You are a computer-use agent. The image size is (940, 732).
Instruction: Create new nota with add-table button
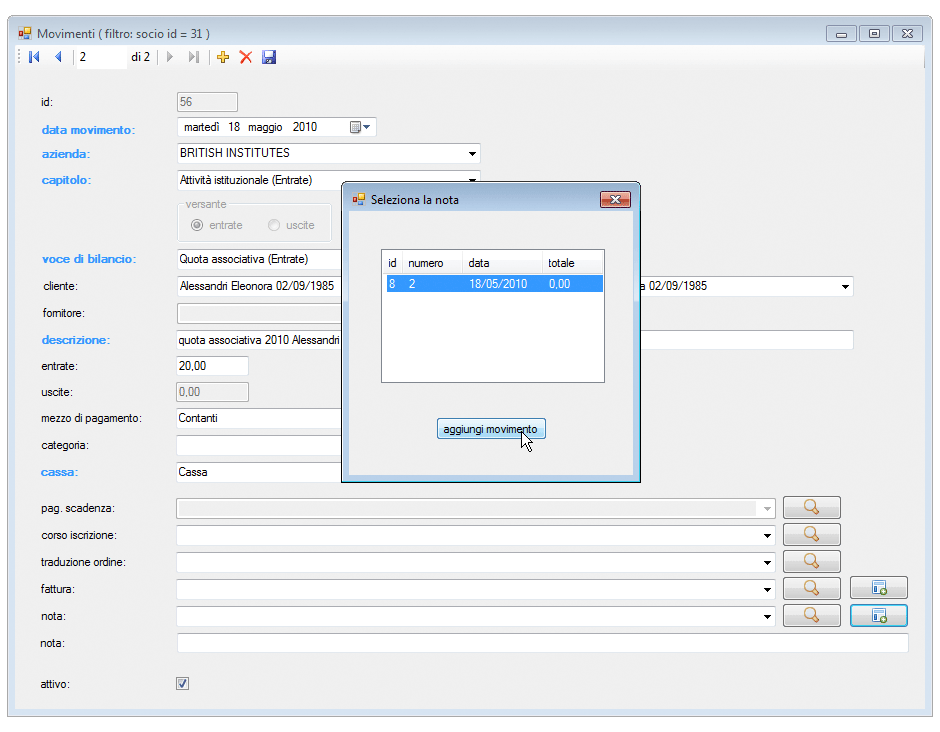point(879,615)
